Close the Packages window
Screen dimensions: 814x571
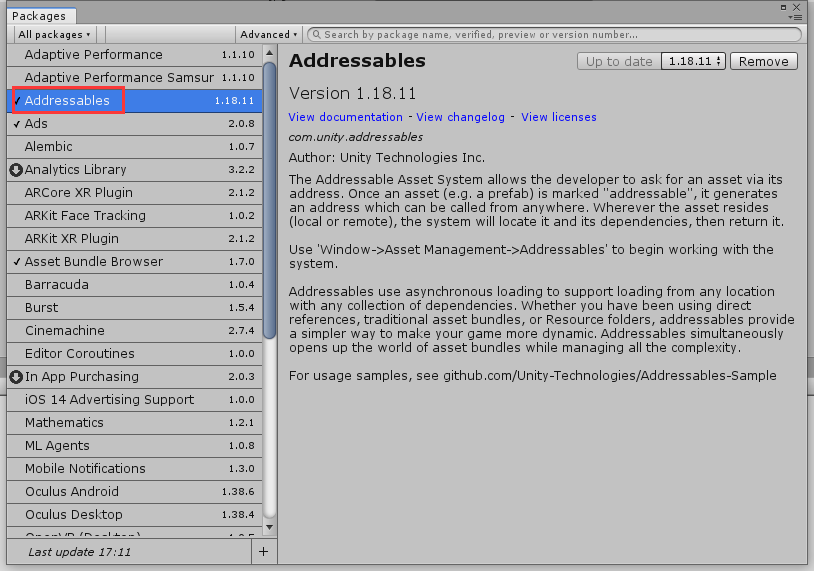(796, 7)
